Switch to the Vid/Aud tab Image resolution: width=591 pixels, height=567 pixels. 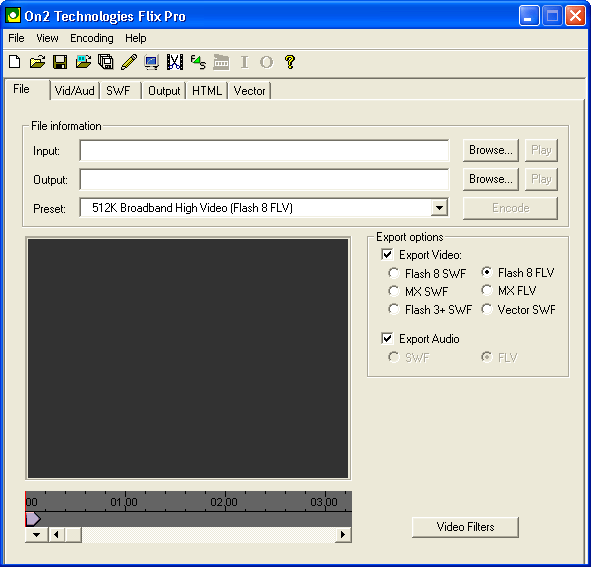[75, 91]
